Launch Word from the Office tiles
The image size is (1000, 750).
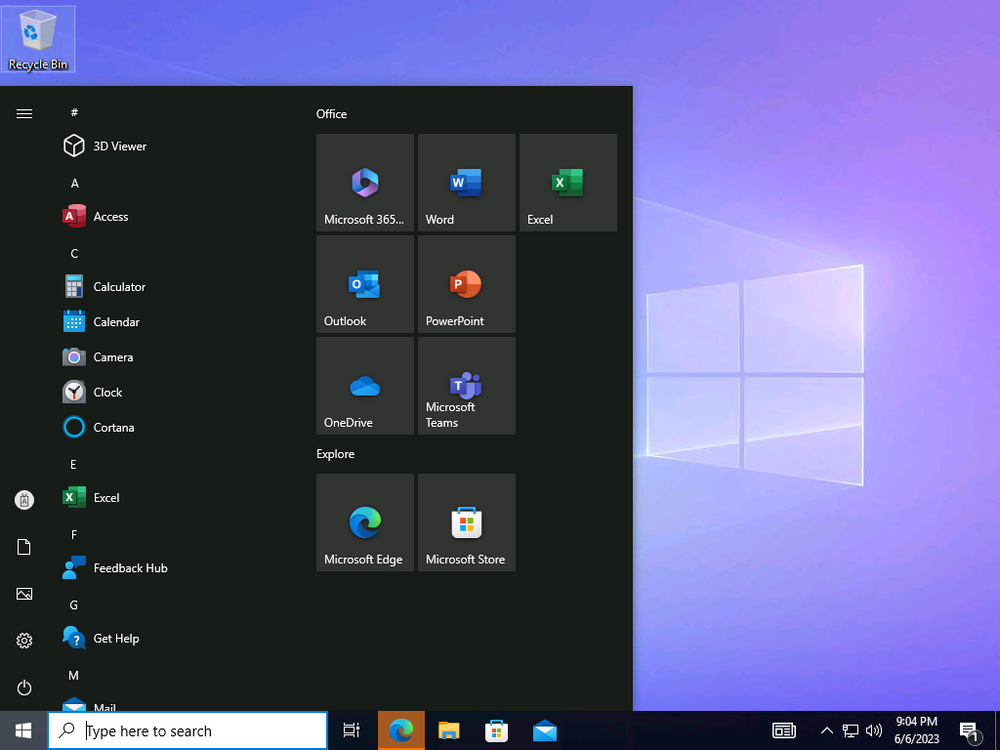coord(466,182)
